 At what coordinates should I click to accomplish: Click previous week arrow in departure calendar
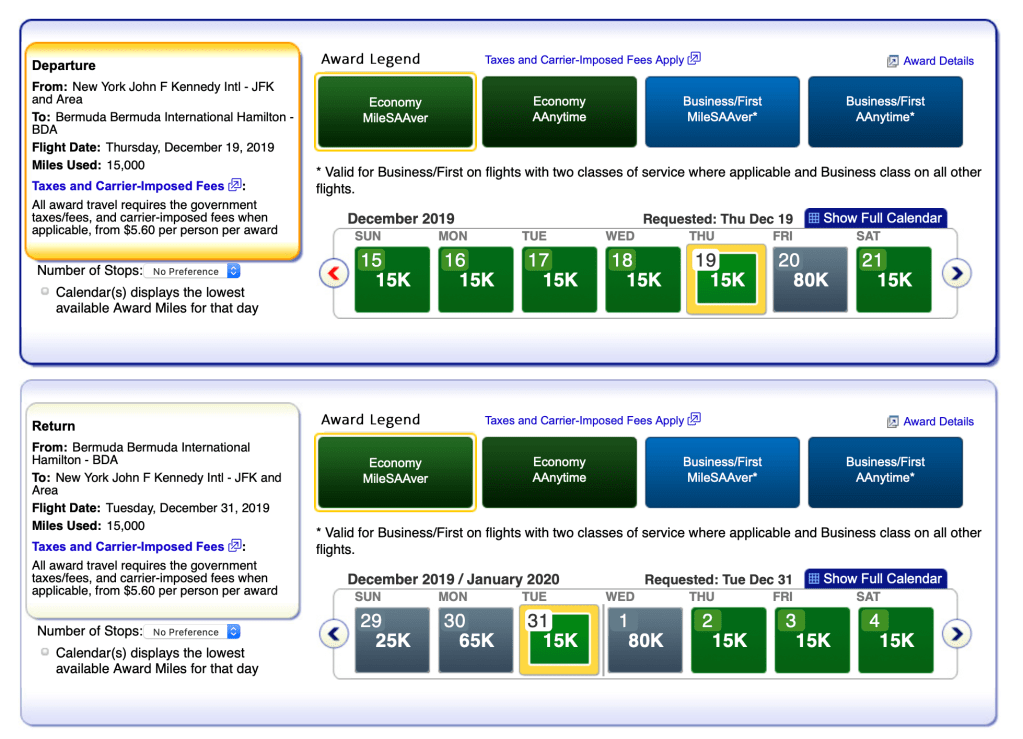333,273
